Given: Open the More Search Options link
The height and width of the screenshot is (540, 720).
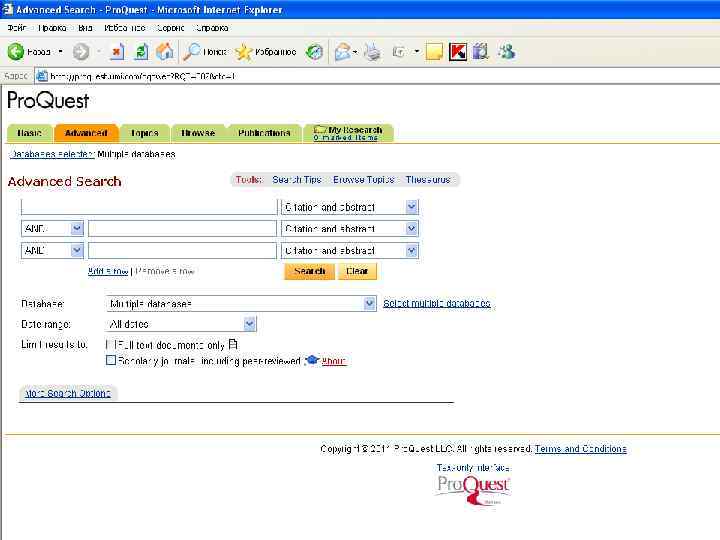Looking at the screenshot, I should pyautogui.click(x=68, y=394).
